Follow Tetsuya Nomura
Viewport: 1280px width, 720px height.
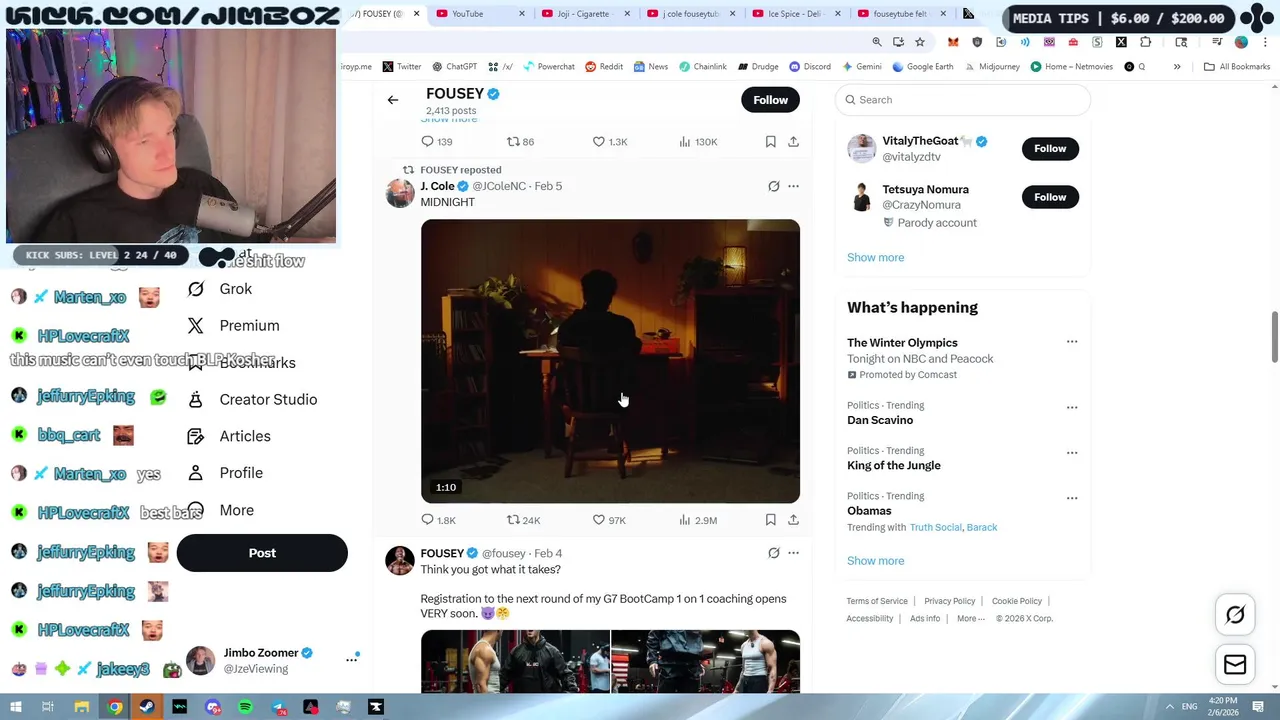1050,197
